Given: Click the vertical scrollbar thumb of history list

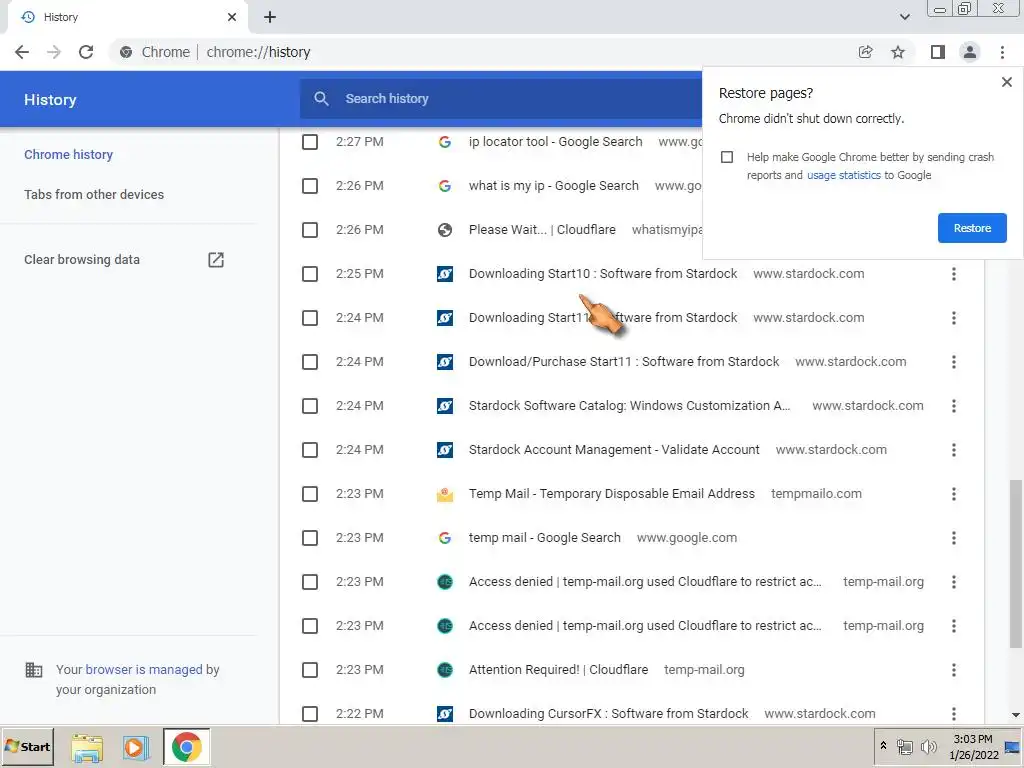Looking at the screenshot, I should [1015, 564].
